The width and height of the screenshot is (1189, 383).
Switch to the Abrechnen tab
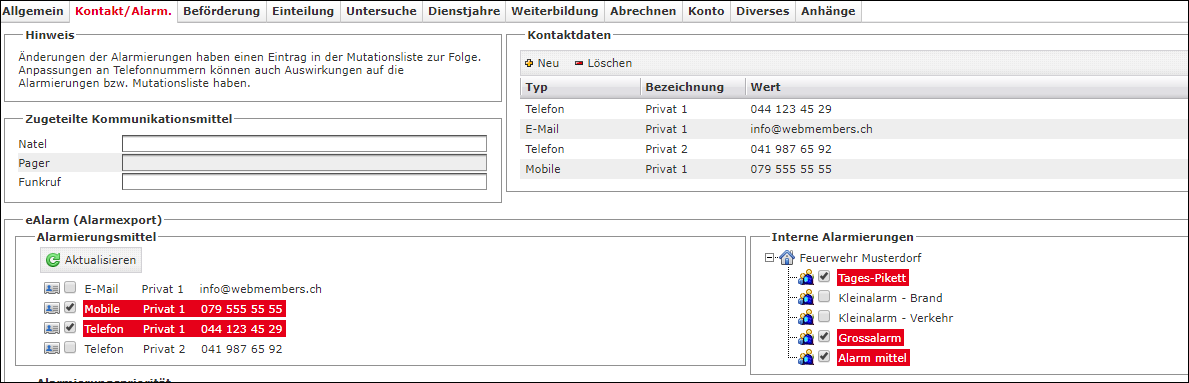pyautogui.click(x=643, y=11)
